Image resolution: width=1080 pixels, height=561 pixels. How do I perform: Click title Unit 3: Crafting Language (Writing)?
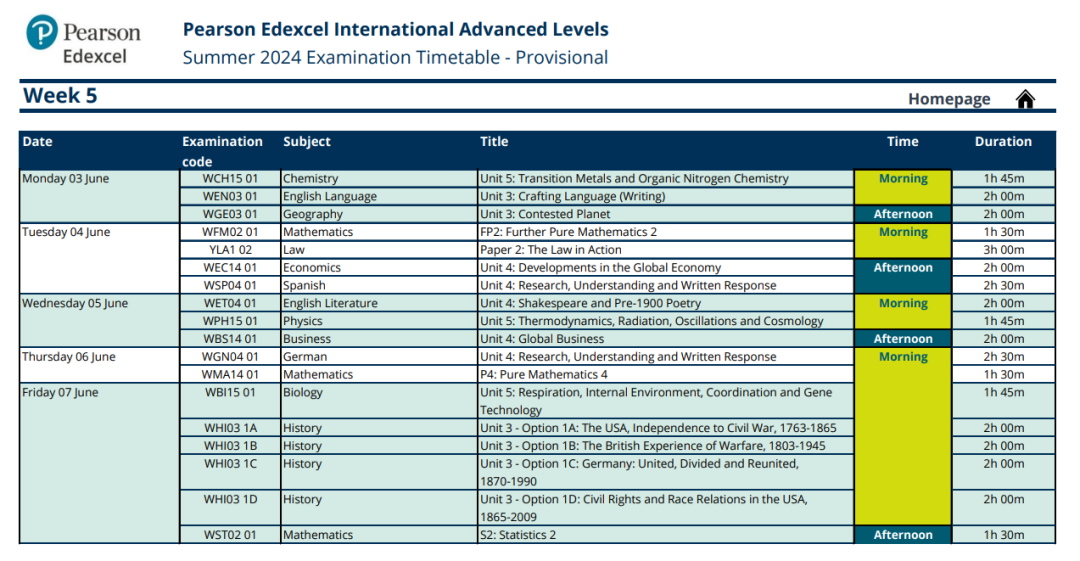pyautogui.click(x=572, y=196)
